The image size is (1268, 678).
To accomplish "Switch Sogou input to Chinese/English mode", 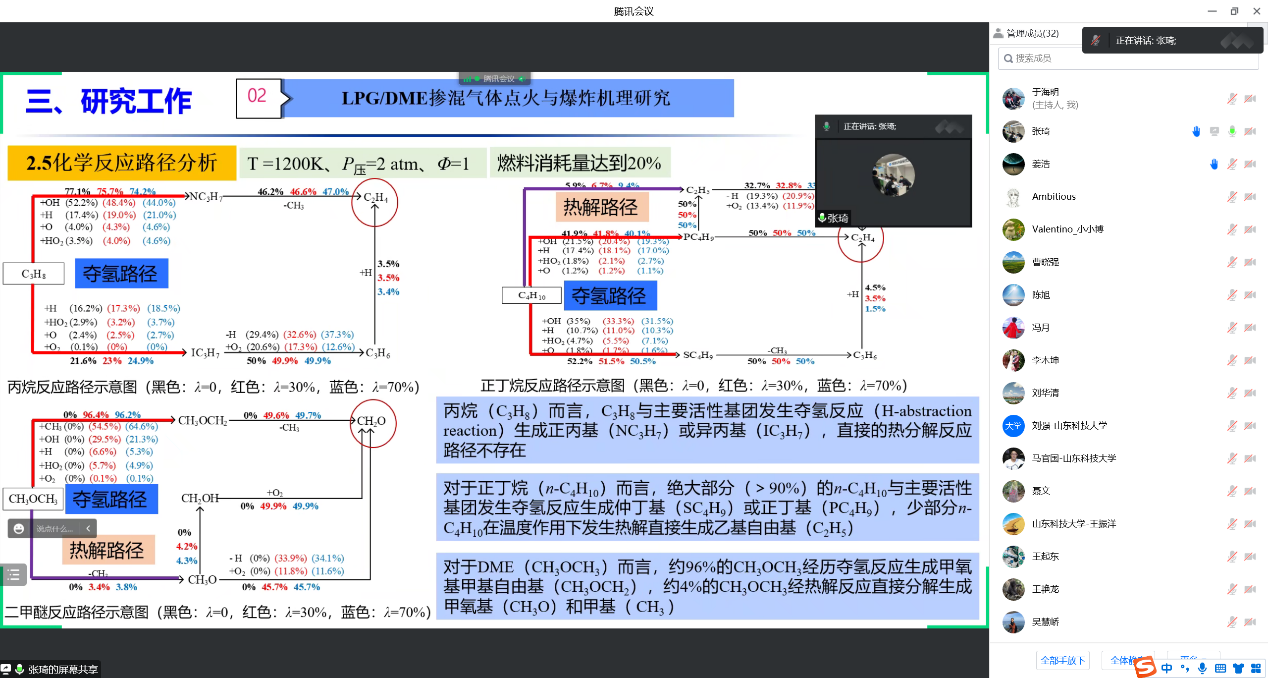I will pyautogui.click(x=1166, y=667).
